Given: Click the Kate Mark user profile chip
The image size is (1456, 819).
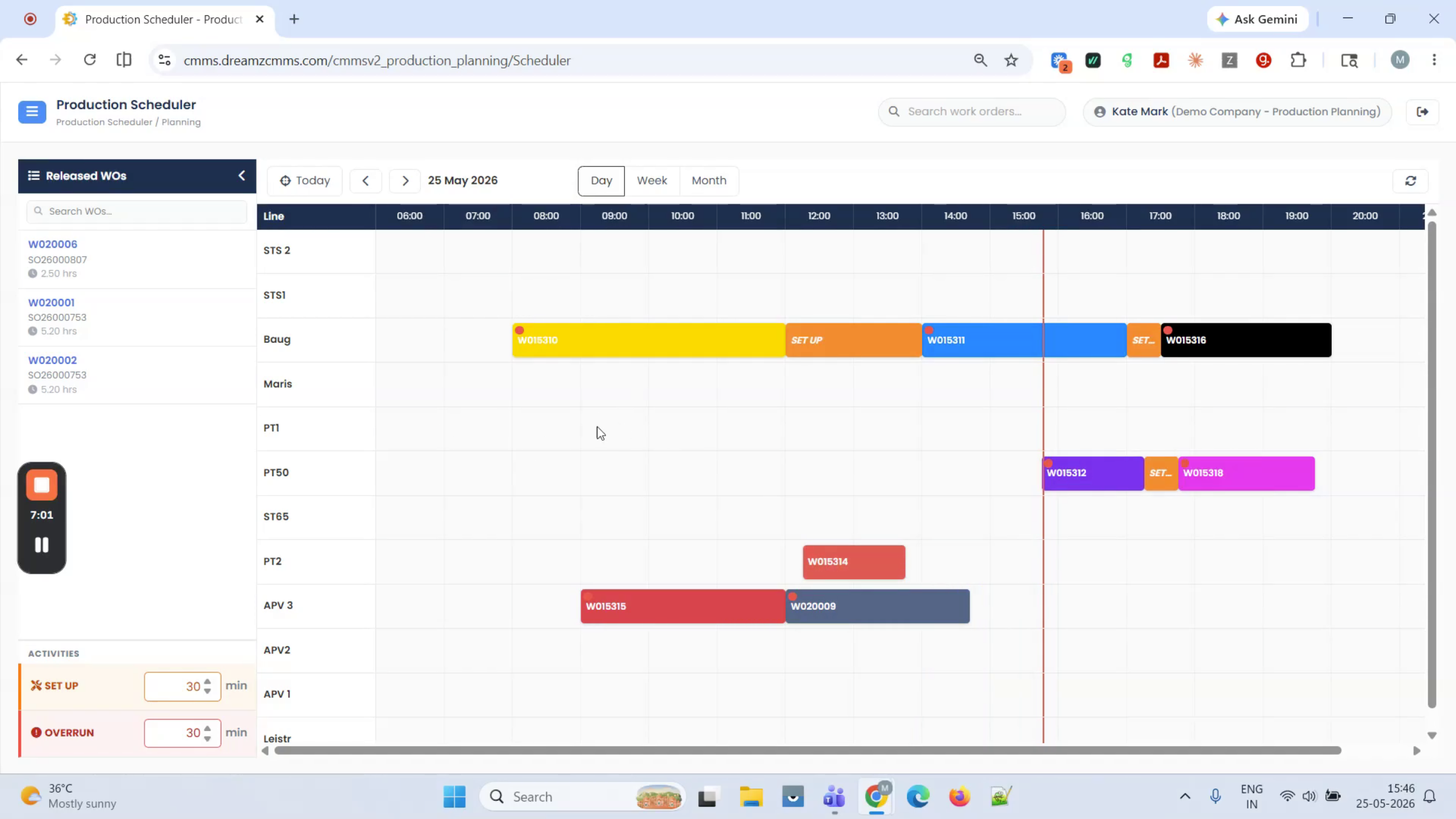Looking at the screenshot, I should 1238,112.
